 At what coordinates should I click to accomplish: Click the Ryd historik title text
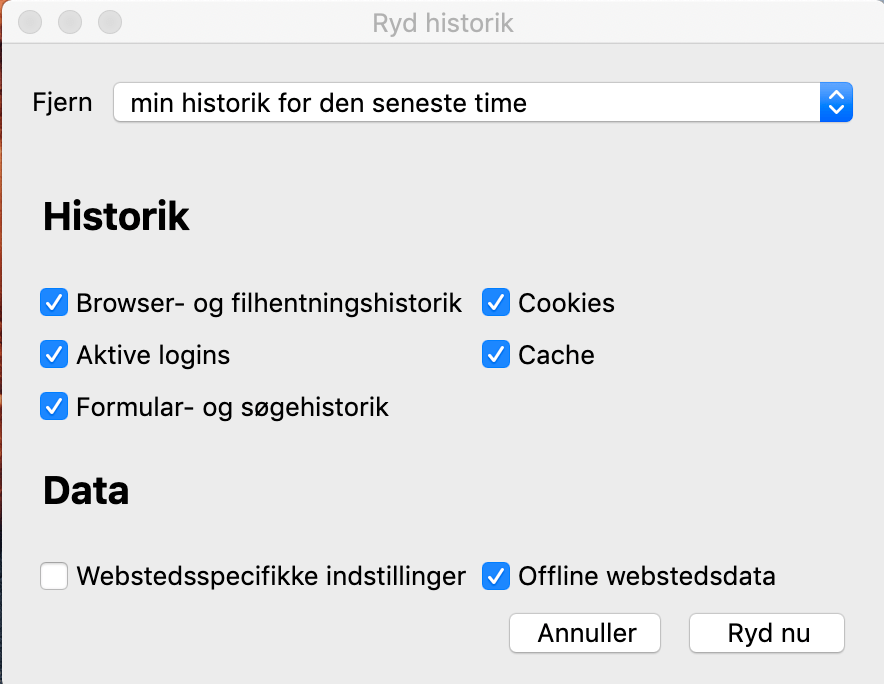point(442,23)
